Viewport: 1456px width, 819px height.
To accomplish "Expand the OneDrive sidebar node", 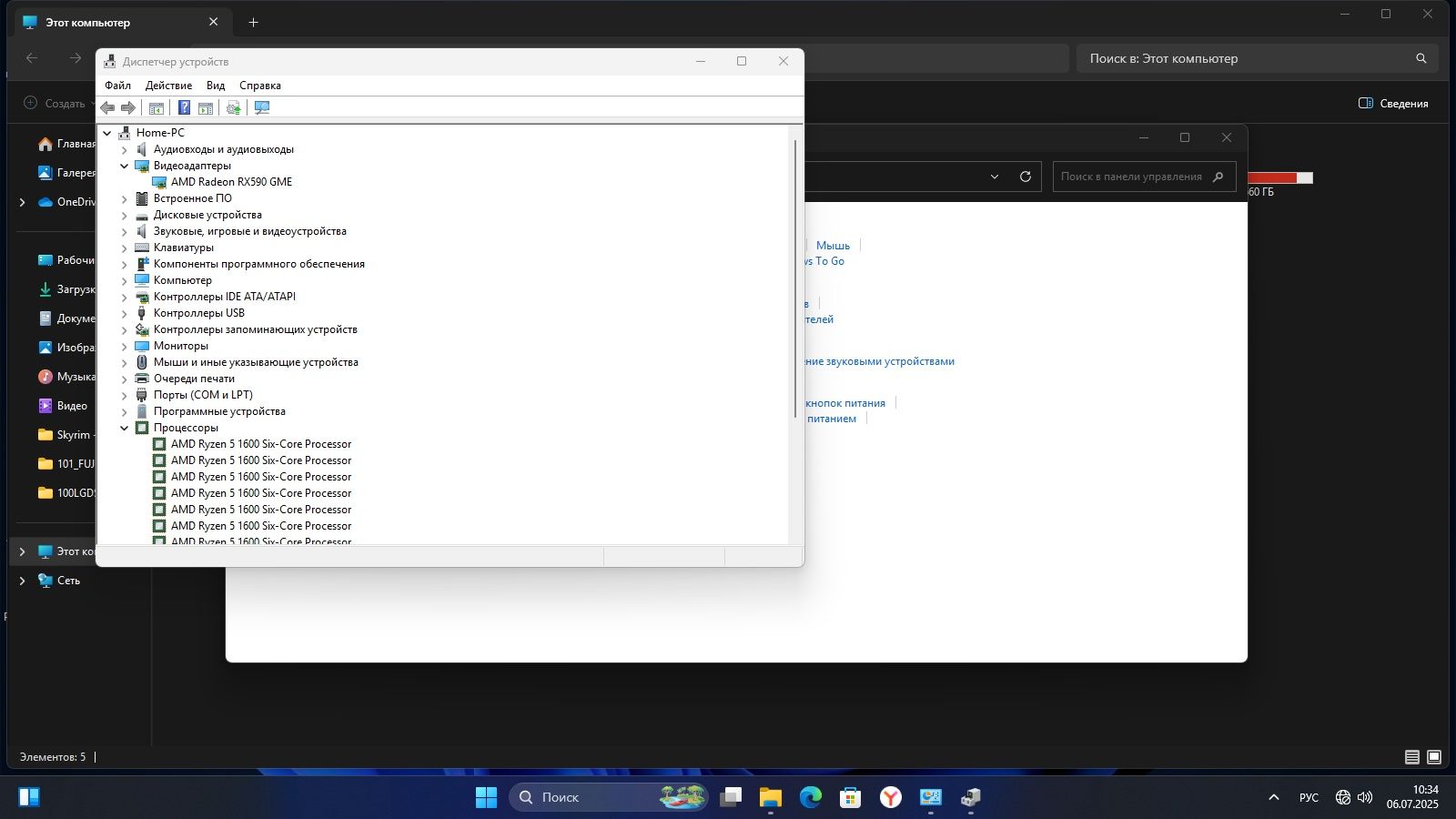I will click(22, 202).
